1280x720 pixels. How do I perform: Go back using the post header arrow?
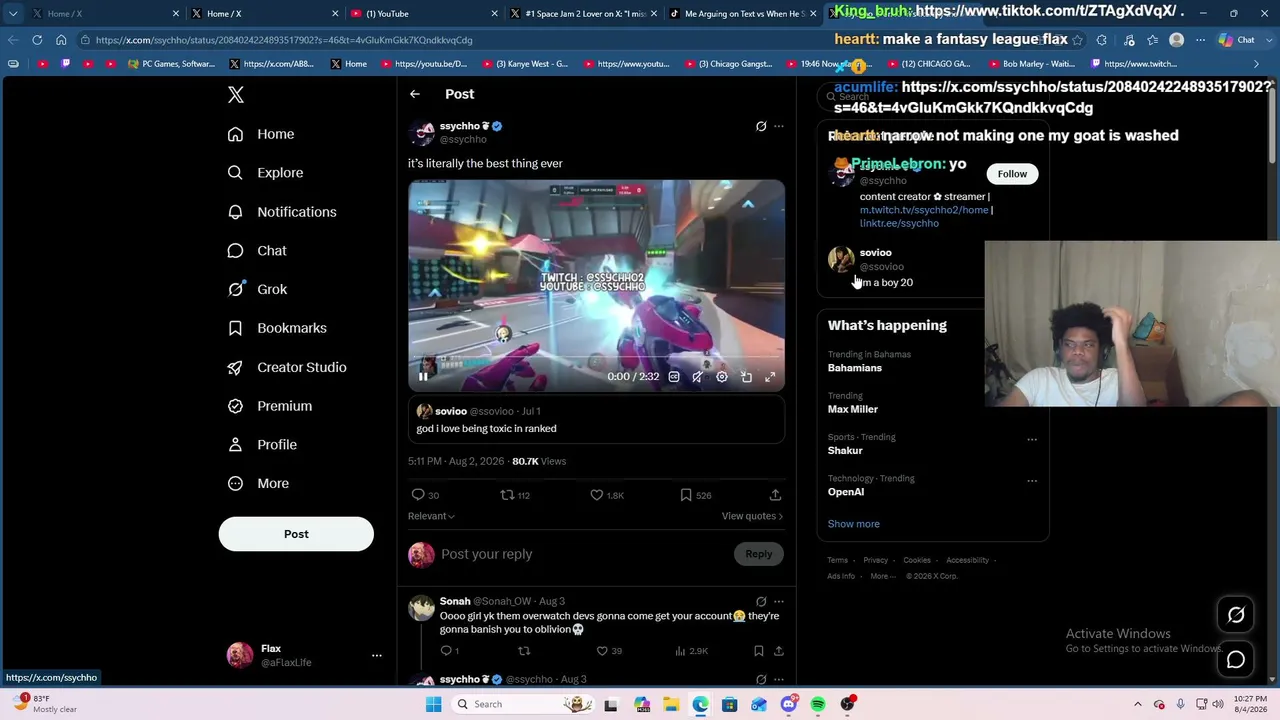pyautogui.click(x=415, y=94)
